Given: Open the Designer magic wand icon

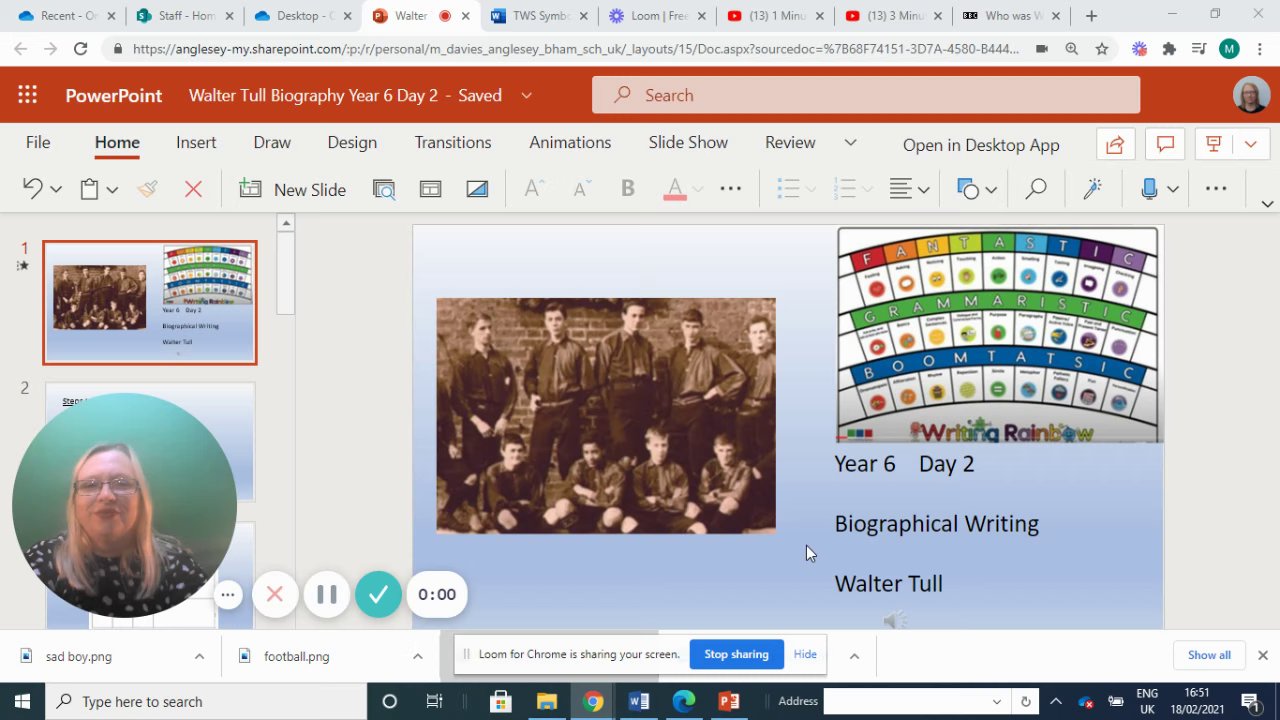Looking at the screenshot, I should [x=1092, y=189].
